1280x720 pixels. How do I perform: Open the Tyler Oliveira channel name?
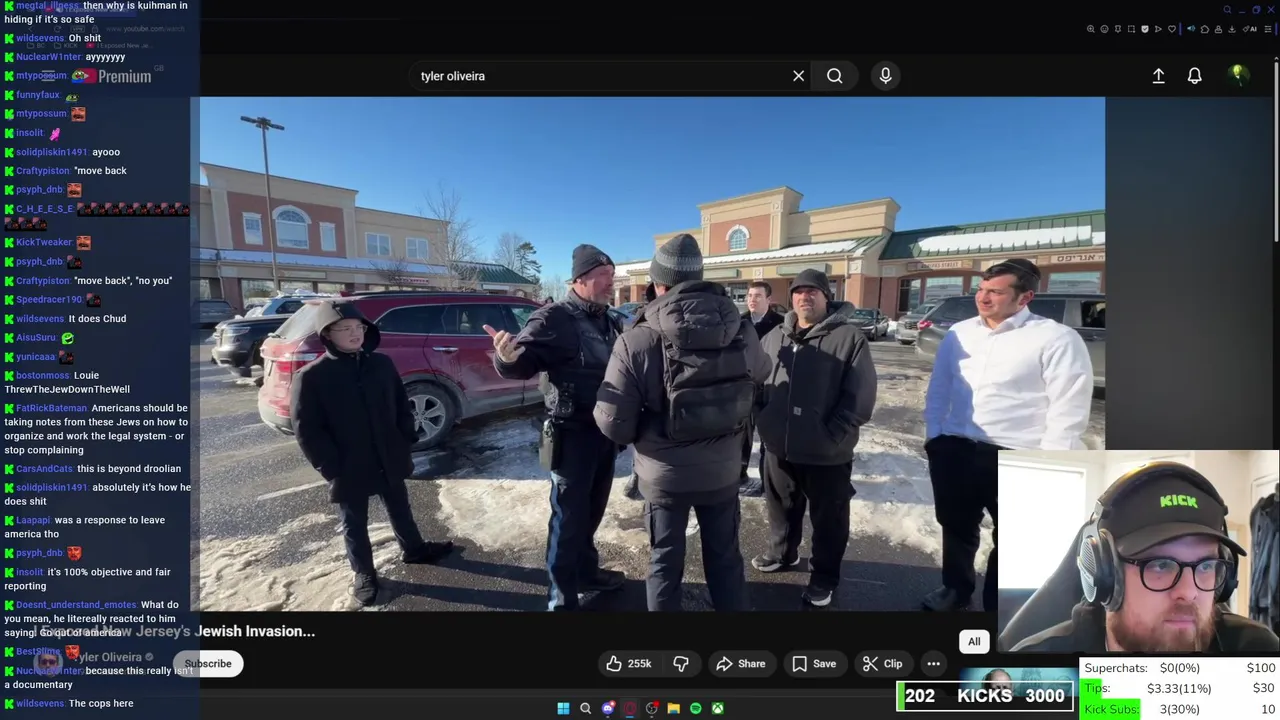coord(109,657)
